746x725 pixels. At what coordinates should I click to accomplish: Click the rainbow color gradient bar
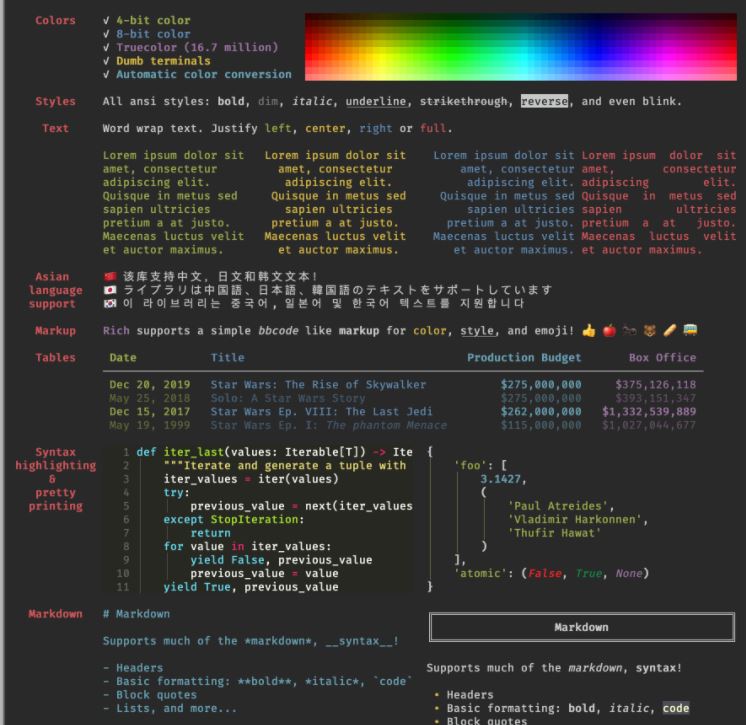click(x=520, y=47)
